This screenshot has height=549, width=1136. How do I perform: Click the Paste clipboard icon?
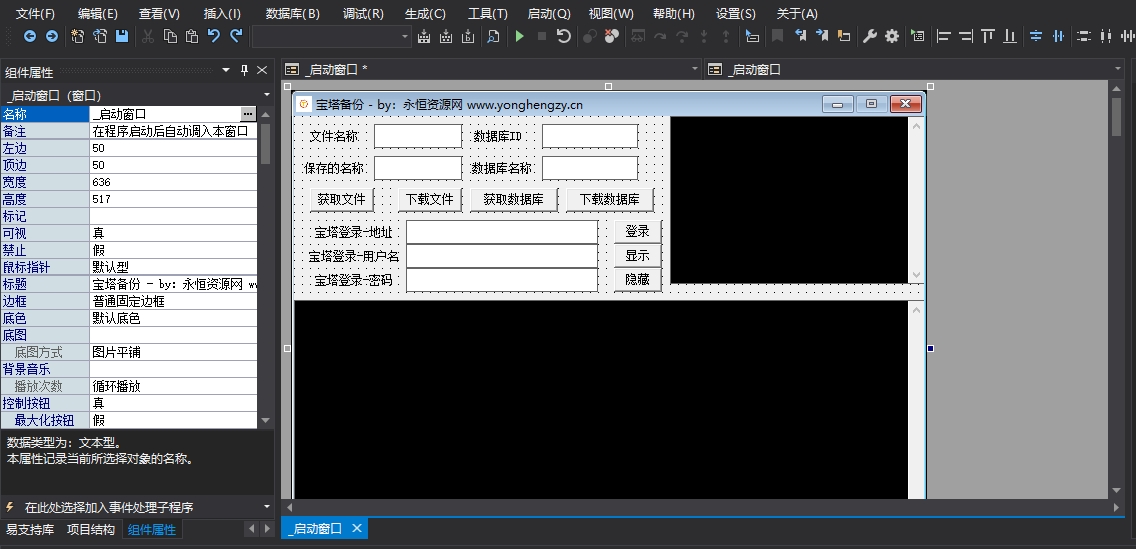[x=192, y=36]
